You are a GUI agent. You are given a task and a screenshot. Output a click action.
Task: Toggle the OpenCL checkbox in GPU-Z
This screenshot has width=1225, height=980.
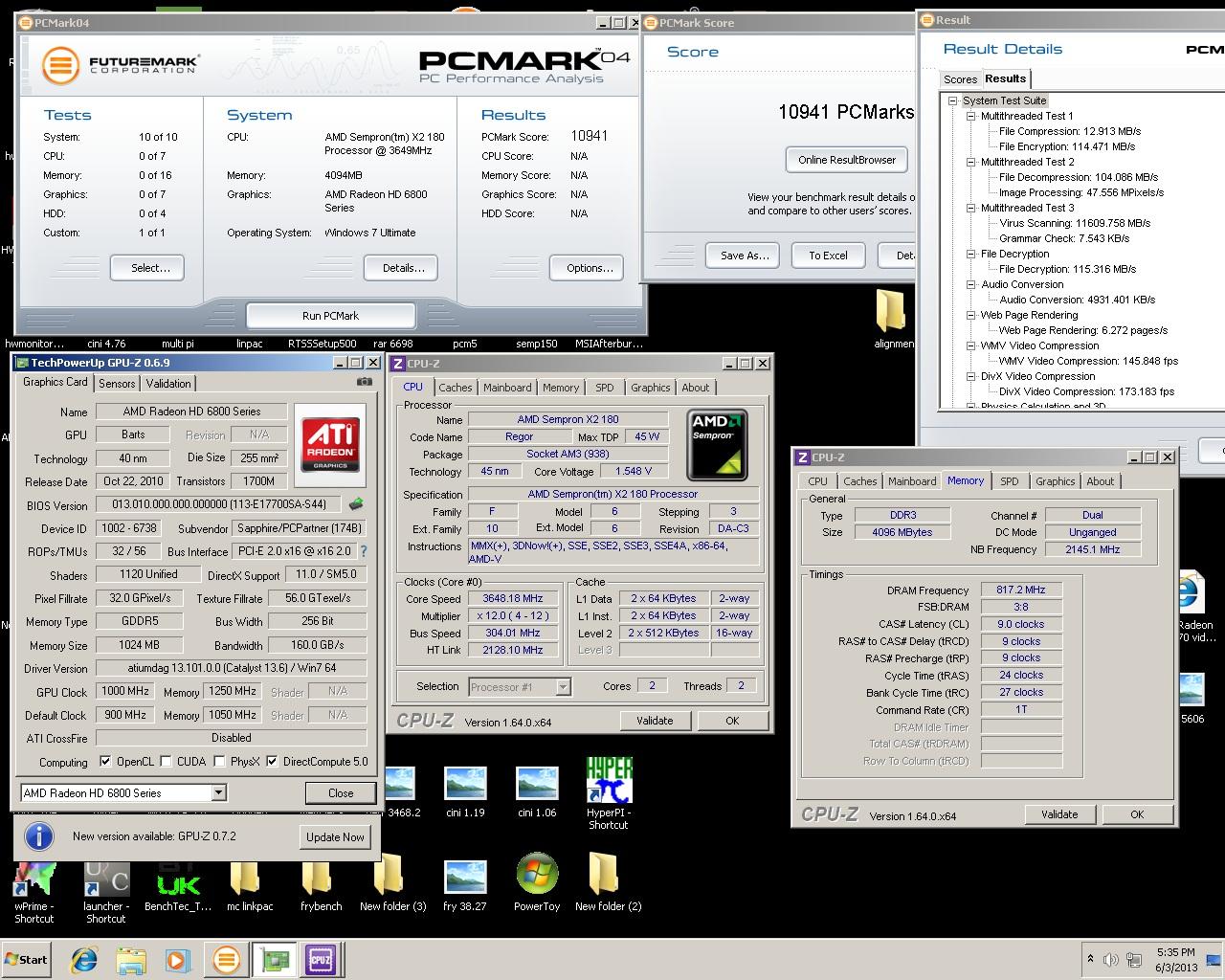coord(105,762)
